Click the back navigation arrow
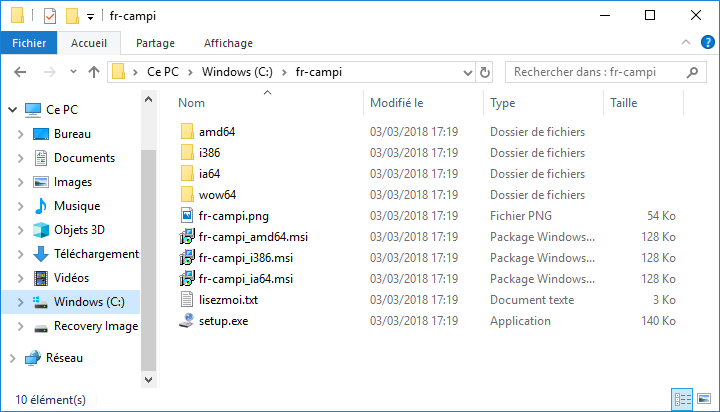 pyautogui.click(x=20, y=72)
